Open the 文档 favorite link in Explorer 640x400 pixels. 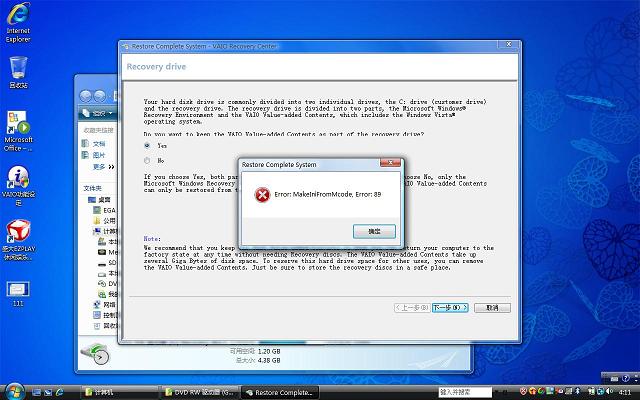[x=94, y=144]
